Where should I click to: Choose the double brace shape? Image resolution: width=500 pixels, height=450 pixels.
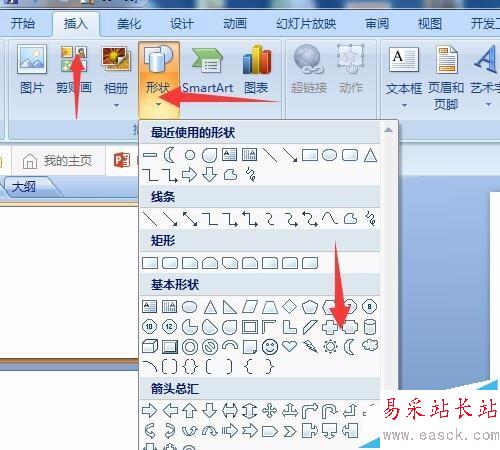tap(189, 366)
